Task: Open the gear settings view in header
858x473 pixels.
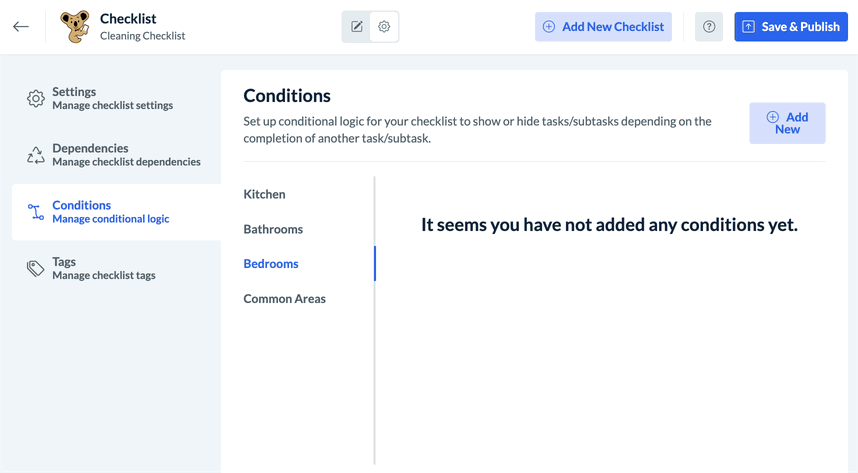Action: tap(384, 27)
